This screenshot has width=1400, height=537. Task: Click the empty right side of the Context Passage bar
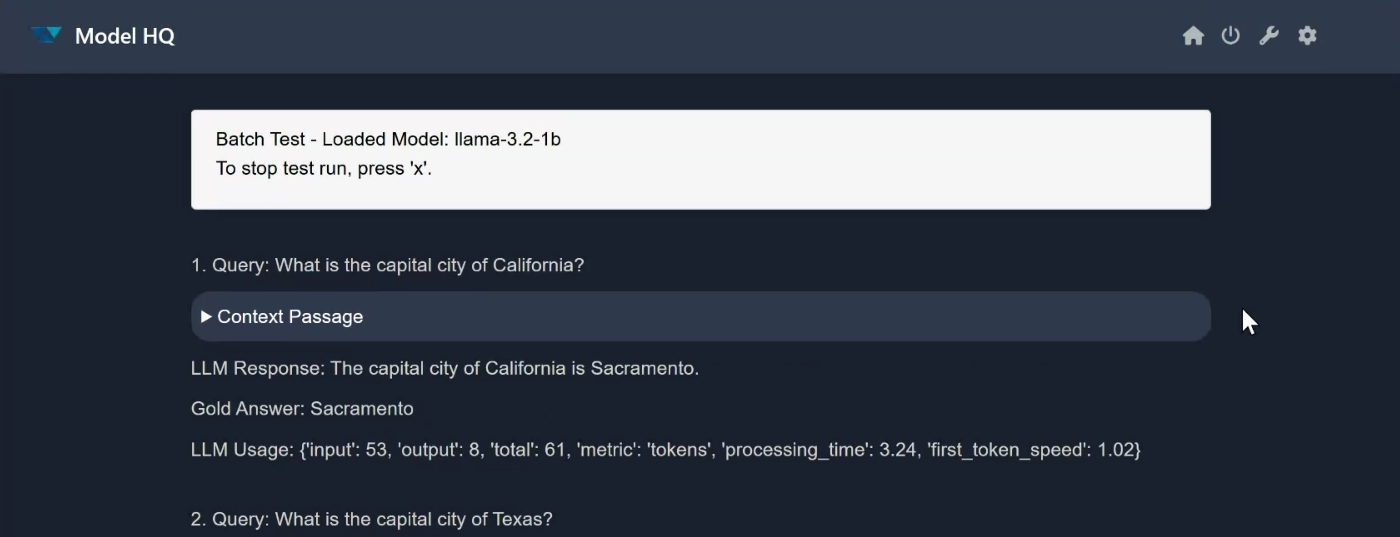[x=900, y=317]
